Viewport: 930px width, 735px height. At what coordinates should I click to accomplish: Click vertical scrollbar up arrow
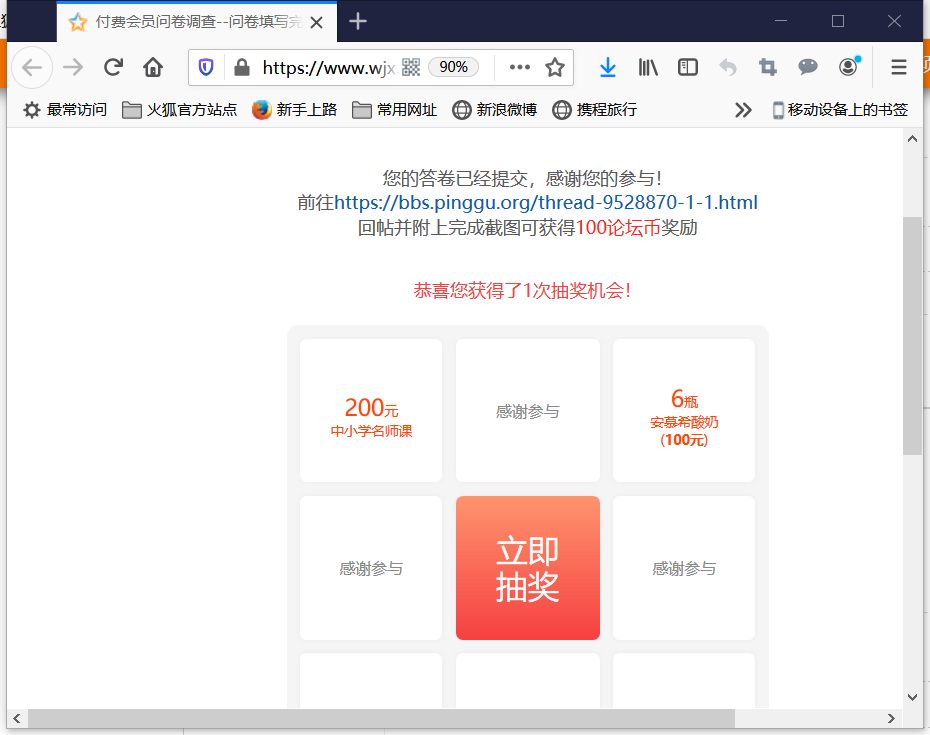(x=912, y=139)
